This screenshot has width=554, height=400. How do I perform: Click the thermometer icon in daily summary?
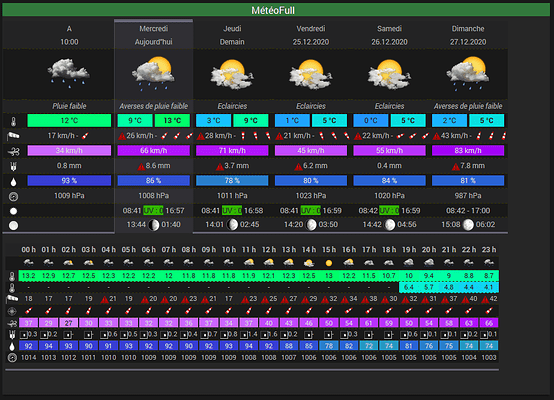coord(13,121)
